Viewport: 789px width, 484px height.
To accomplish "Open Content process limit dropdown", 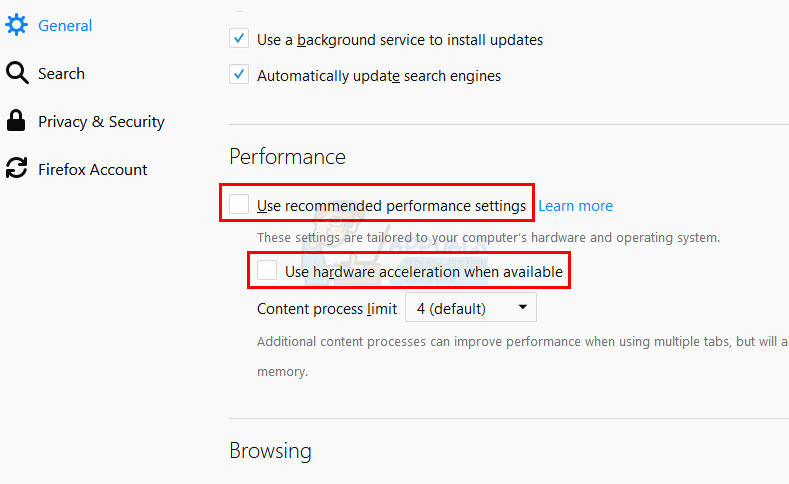I will (x=470, y=308).
